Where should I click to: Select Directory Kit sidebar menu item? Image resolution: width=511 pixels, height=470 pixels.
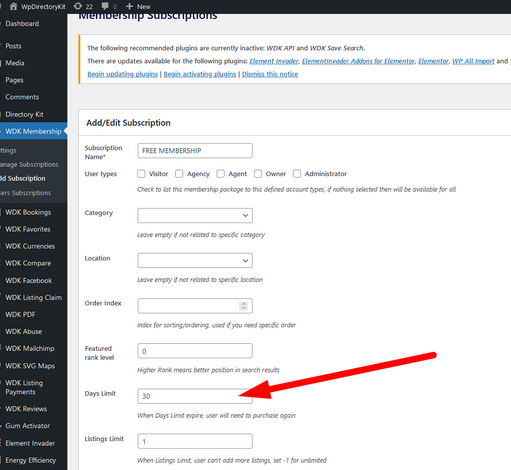click(24, 114)
